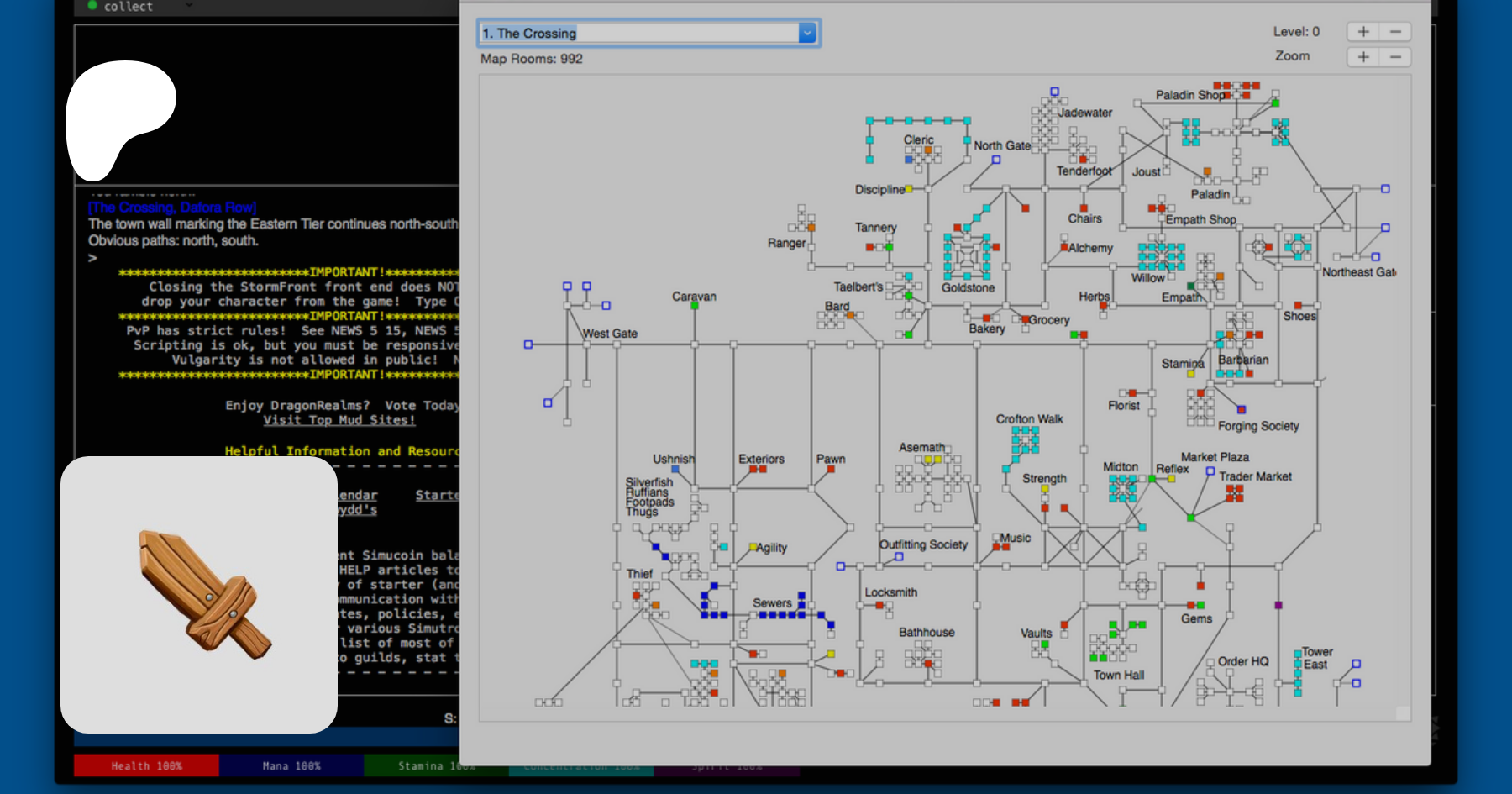Increase map level with plus button

pyautogui.click(x=1362, y=32)
